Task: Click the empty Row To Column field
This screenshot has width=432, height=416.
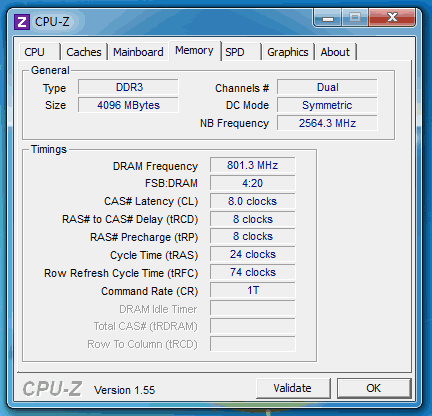Action: (253, 344)
